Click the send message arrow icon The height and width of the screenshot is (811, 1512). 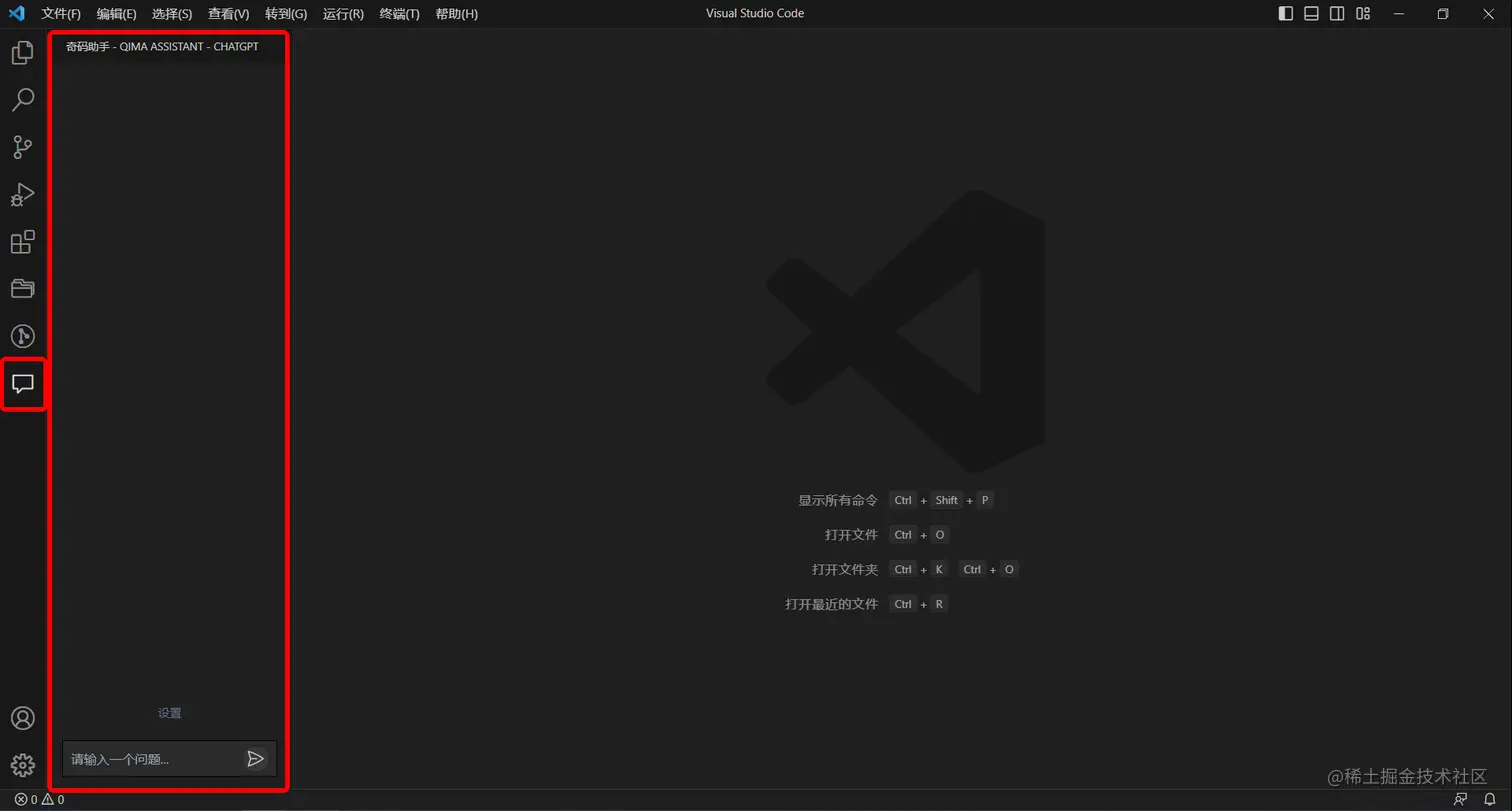tap(256, 759)
